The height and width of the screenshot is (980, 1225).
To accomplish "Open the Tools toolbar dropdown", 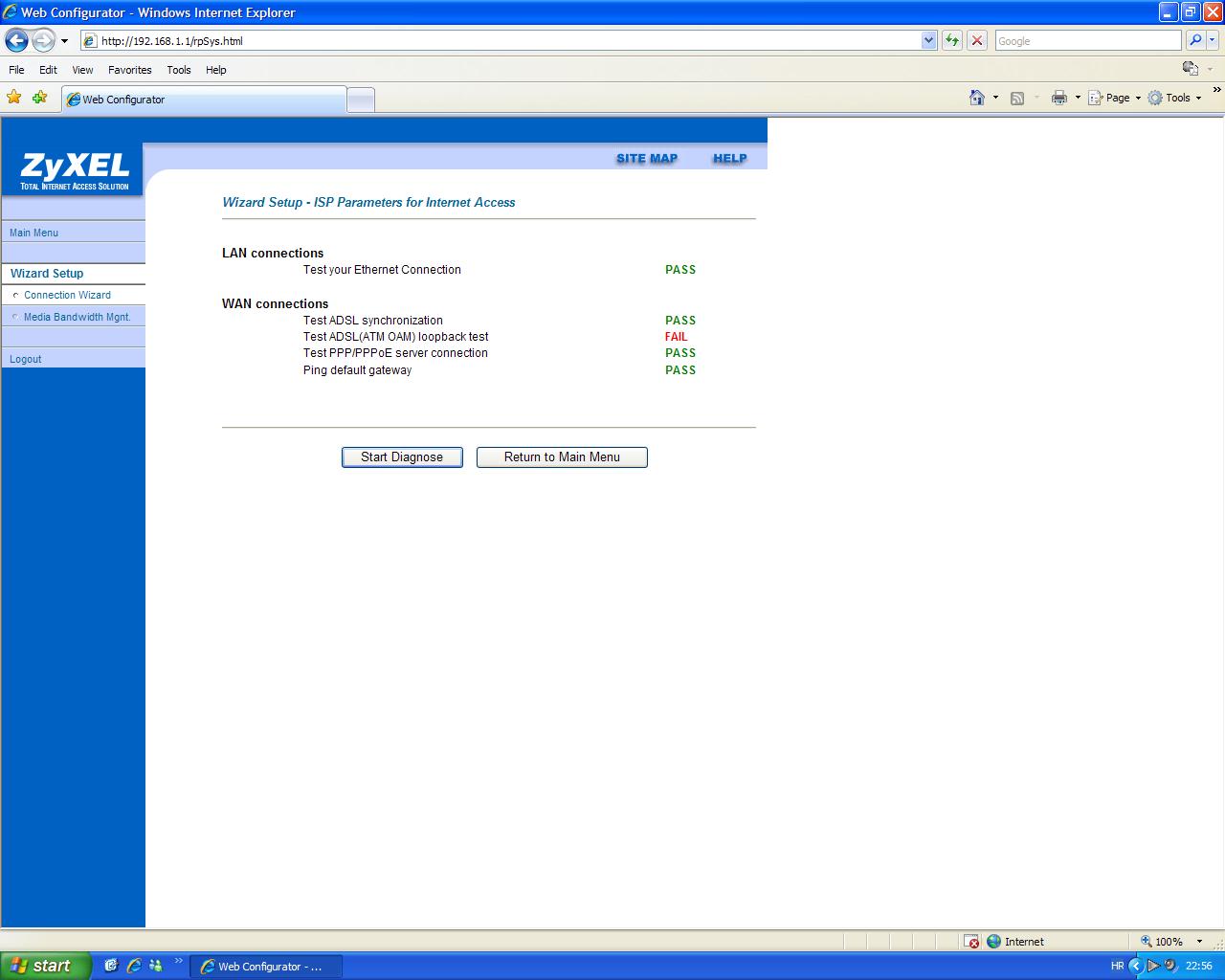I will pyautogui.click(x=1176, y=98).
